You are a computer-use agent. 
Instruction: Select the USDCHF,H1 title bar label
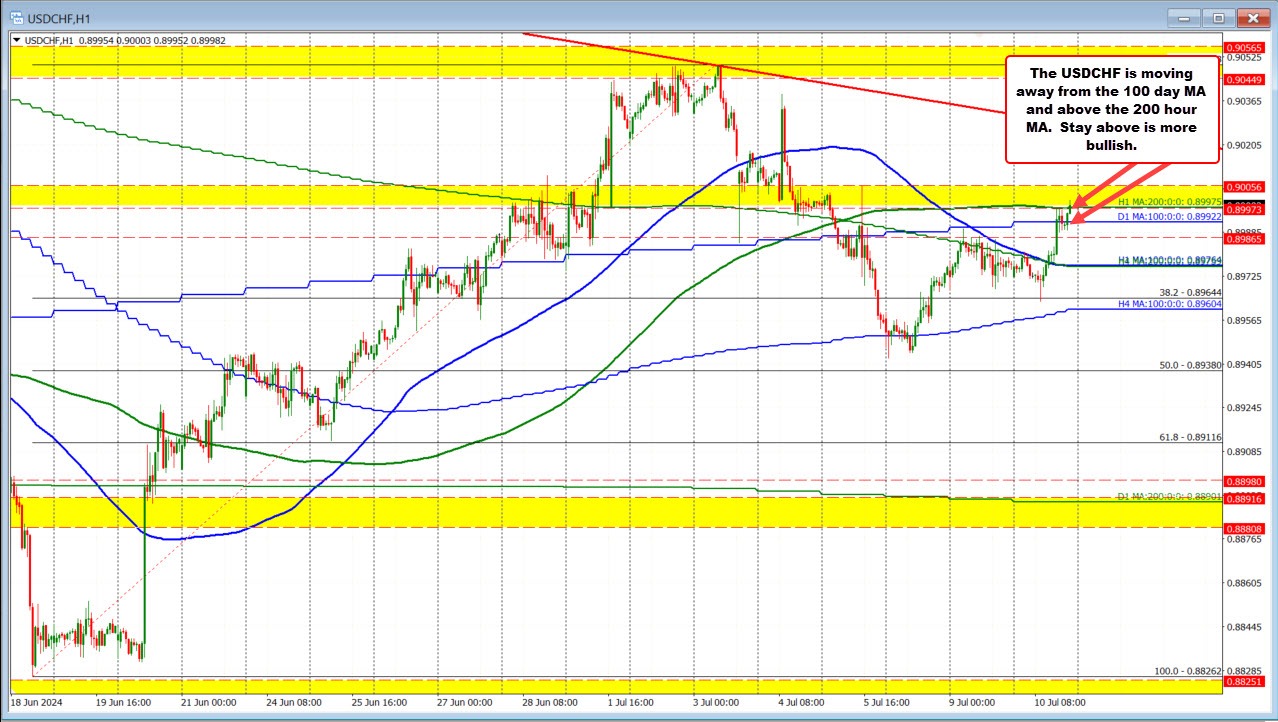[60, 17]
